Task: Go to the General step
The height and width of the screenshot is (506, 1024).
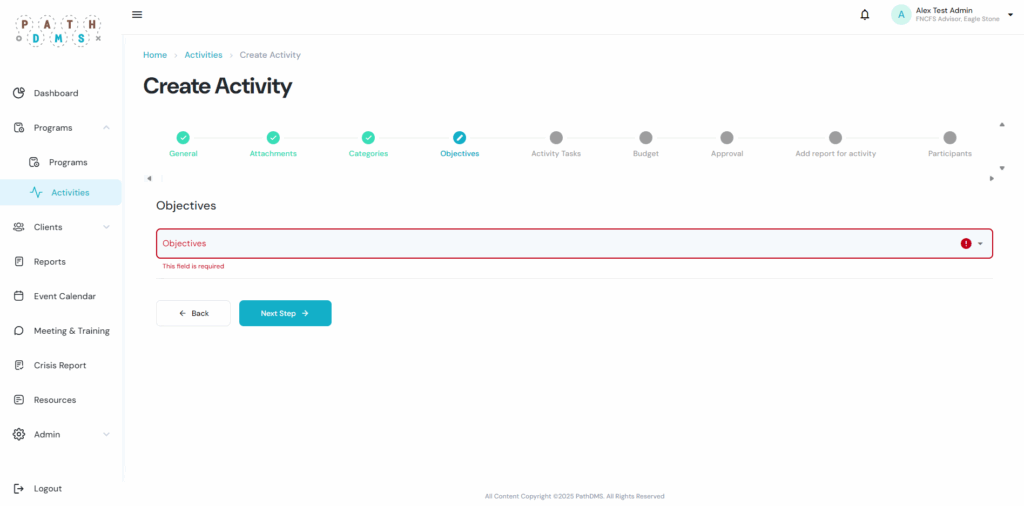Action: 183,138
